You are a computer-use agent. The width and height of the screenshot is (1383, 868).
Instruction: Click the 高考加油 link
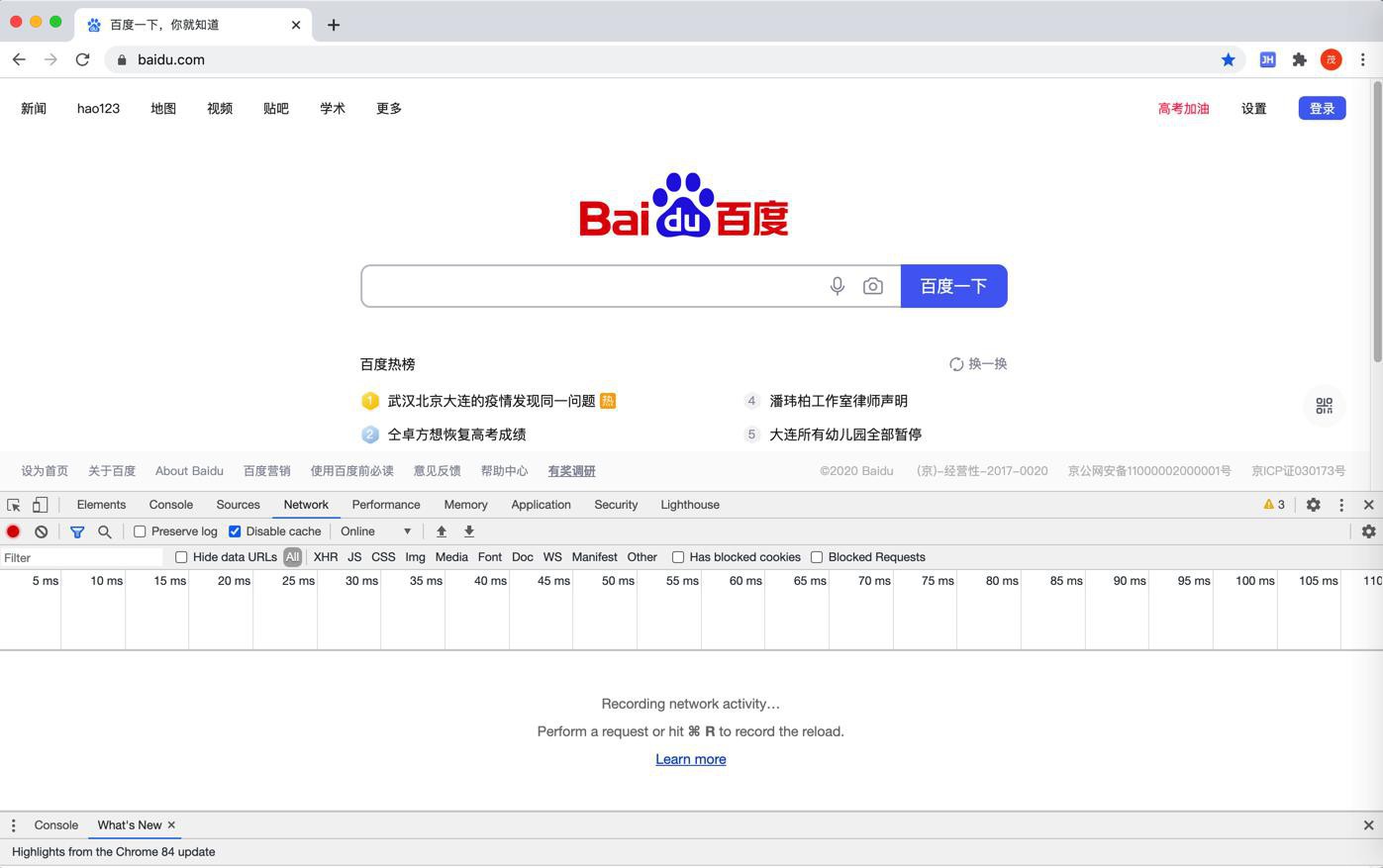1184,109
